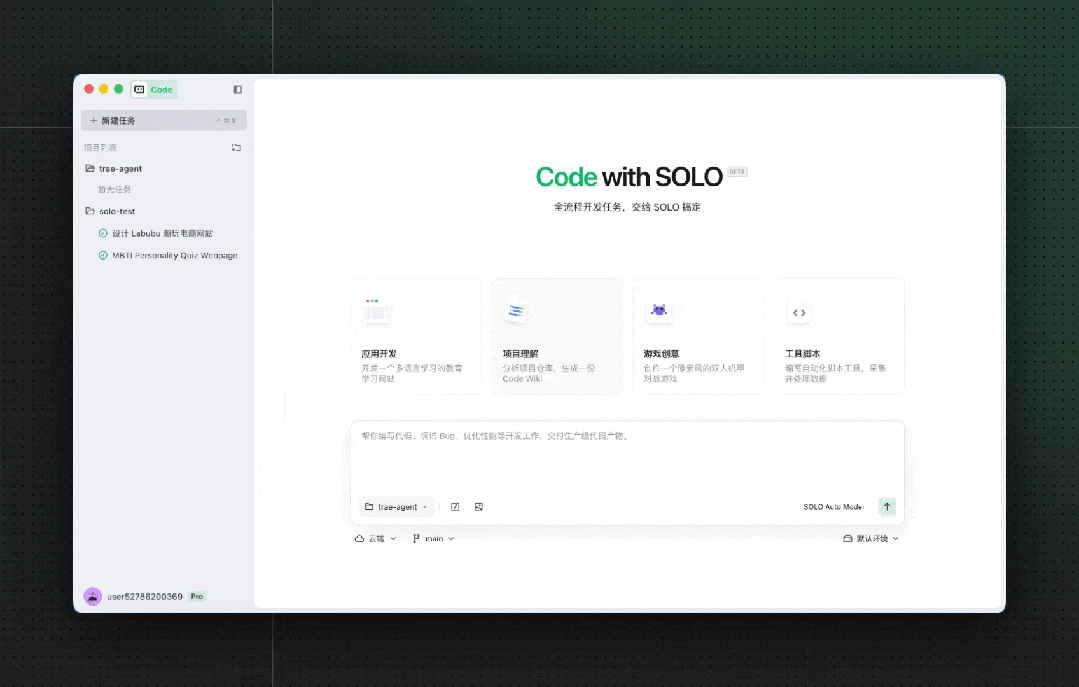Click the 项目列表 section label
Viewport: 1079px width, 687px height.
click(100, 147)
